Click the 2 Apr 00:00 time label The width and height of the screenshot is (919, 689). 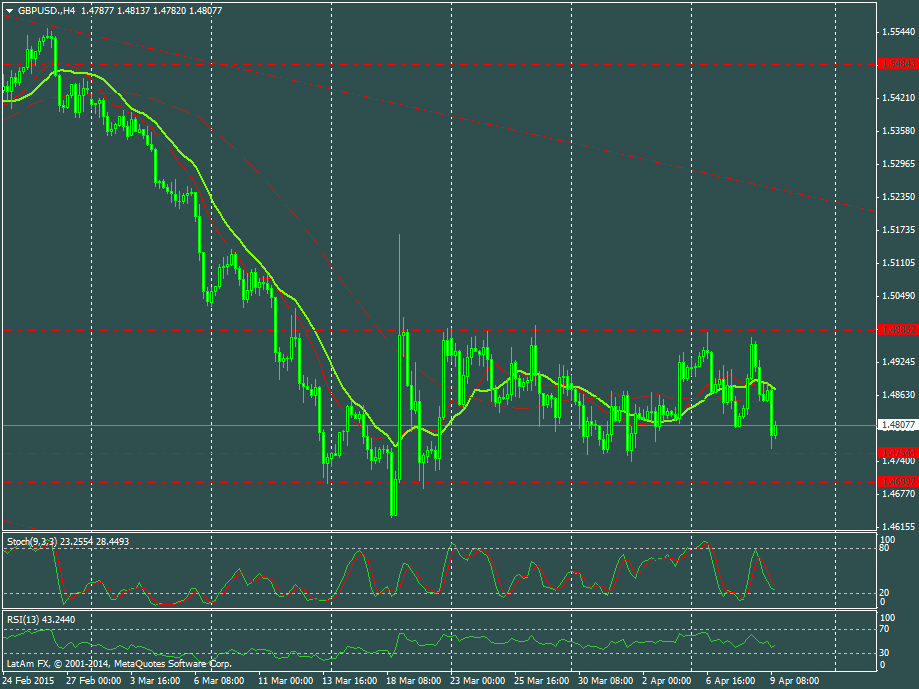(x=664, y=679)
